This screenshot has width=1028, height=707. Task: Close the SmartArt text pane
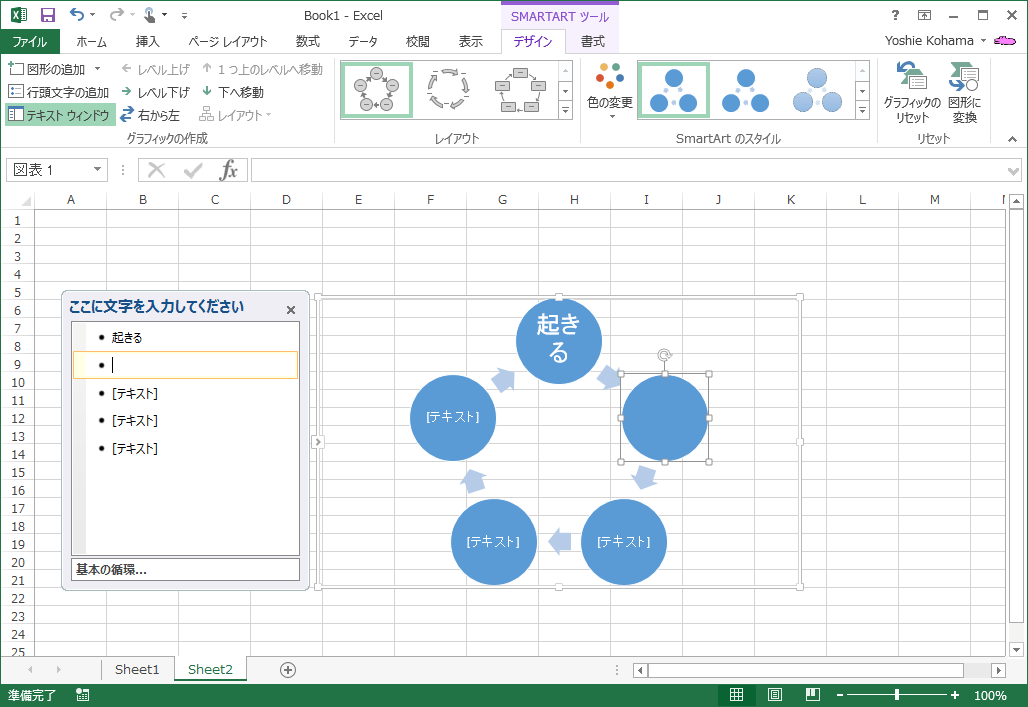[291, 310]
